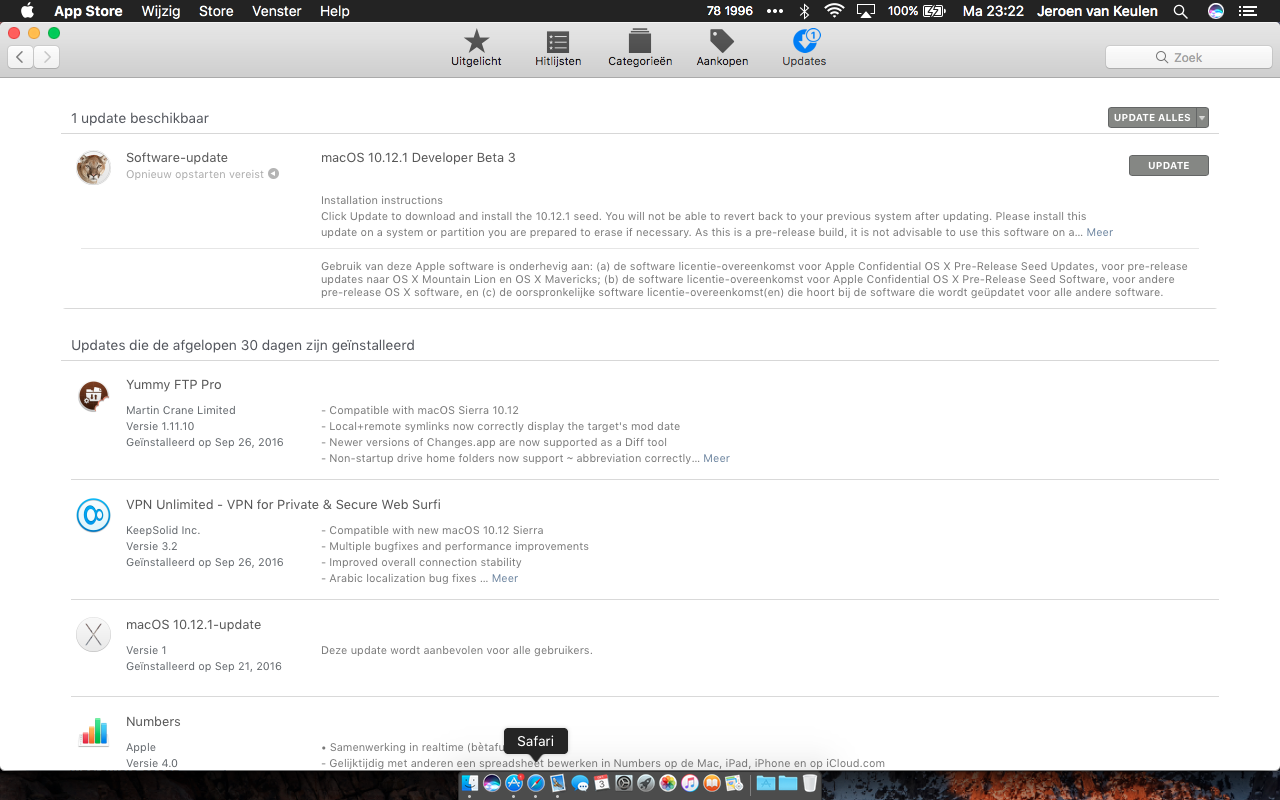Open the Hitlijsten tab
Screen dimensions: 1280x800
tap(558, 47)
